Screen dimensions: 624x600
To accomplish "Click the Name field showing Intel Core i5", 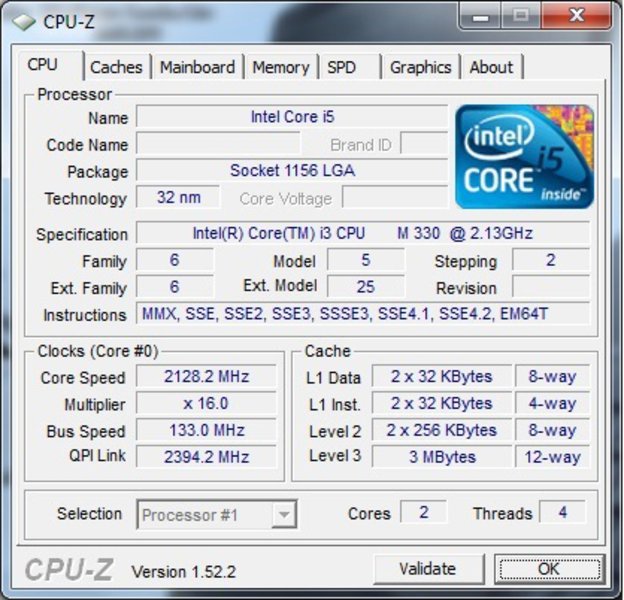I will [292, 117].
